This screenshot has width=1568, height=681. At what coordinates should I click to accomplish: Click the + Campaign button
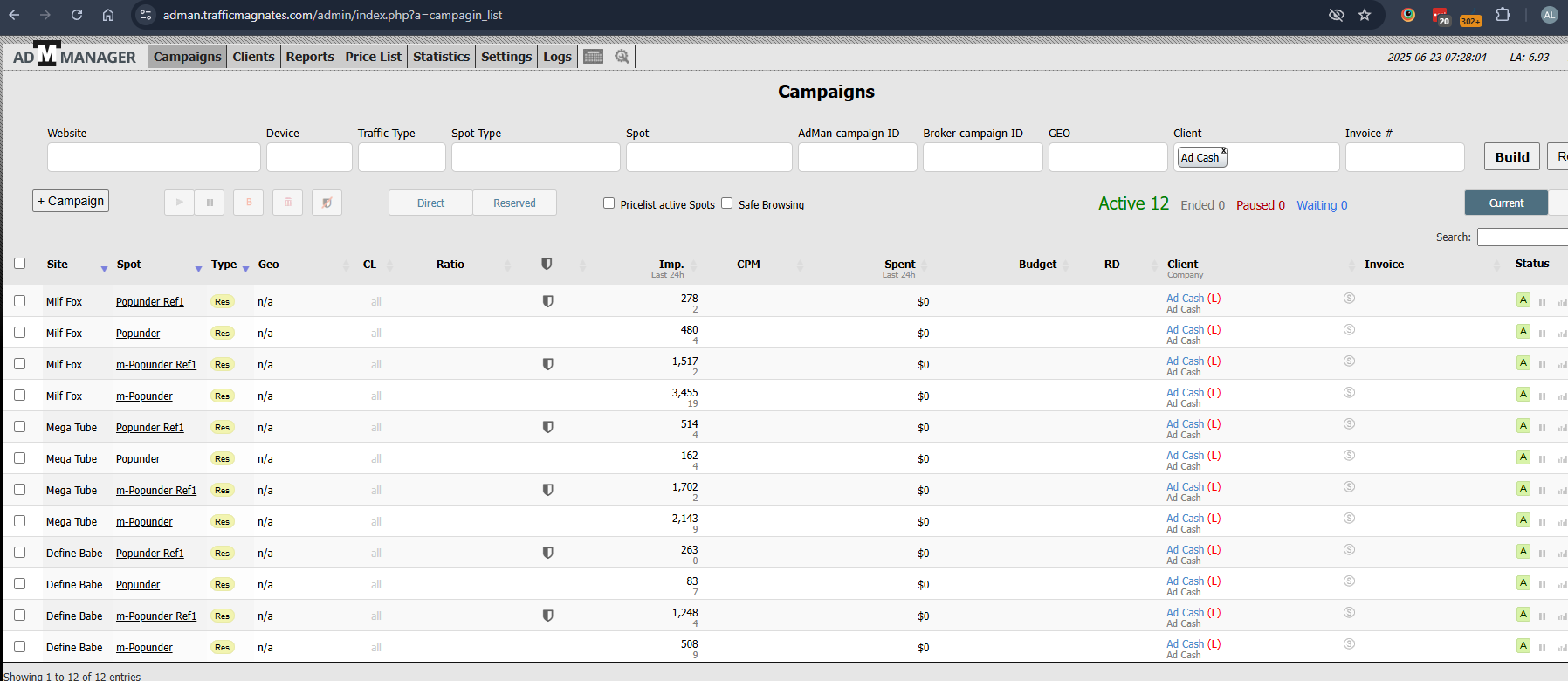pos(71,201)
